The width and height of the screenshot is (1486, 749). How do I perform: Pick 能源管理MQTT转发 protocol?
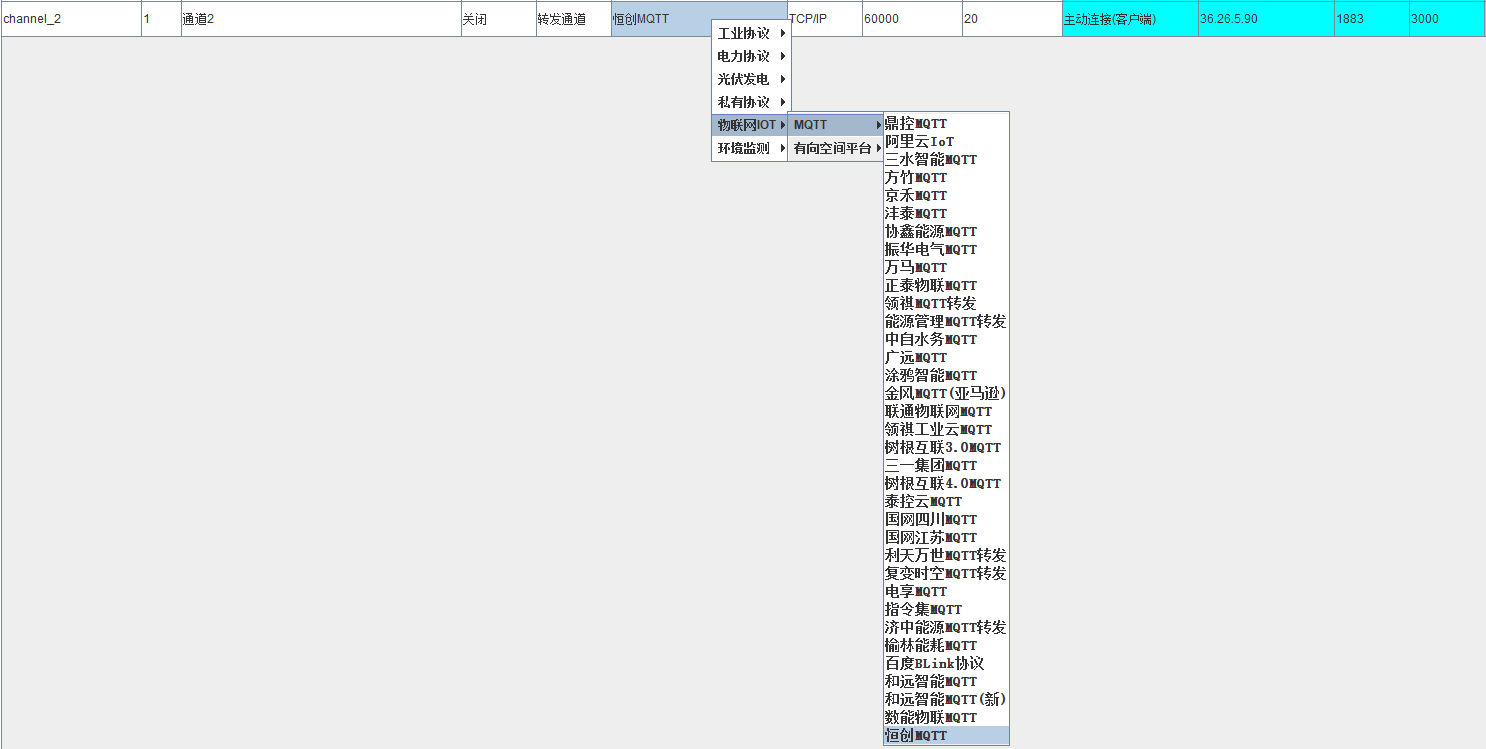tap(946, 321)
